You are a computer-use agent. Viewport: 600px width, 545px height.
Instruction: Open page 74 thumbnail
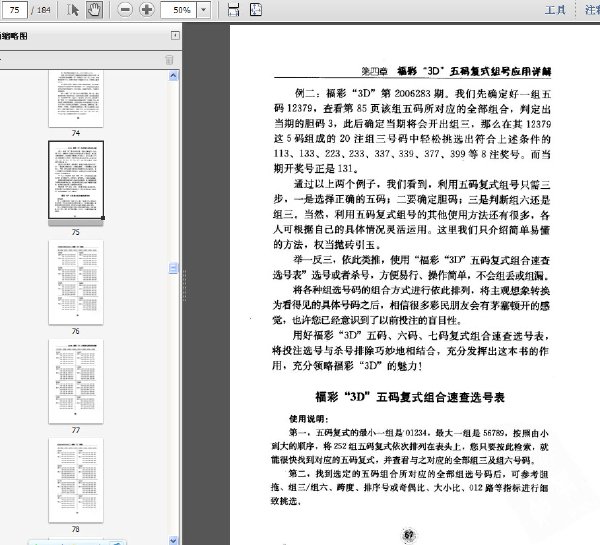coord(76,99)
